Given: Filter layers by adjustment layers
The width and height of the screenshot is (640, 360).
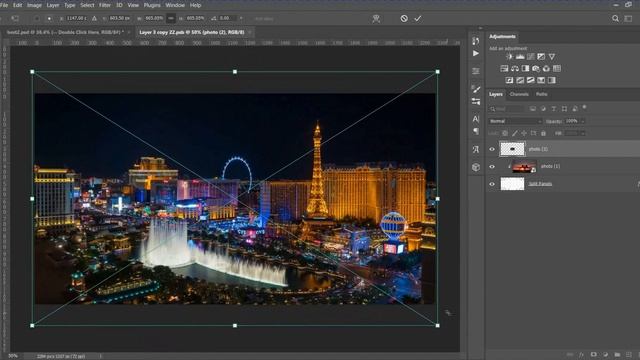Looking at the screenshot, I should click(x=543, y=109).
